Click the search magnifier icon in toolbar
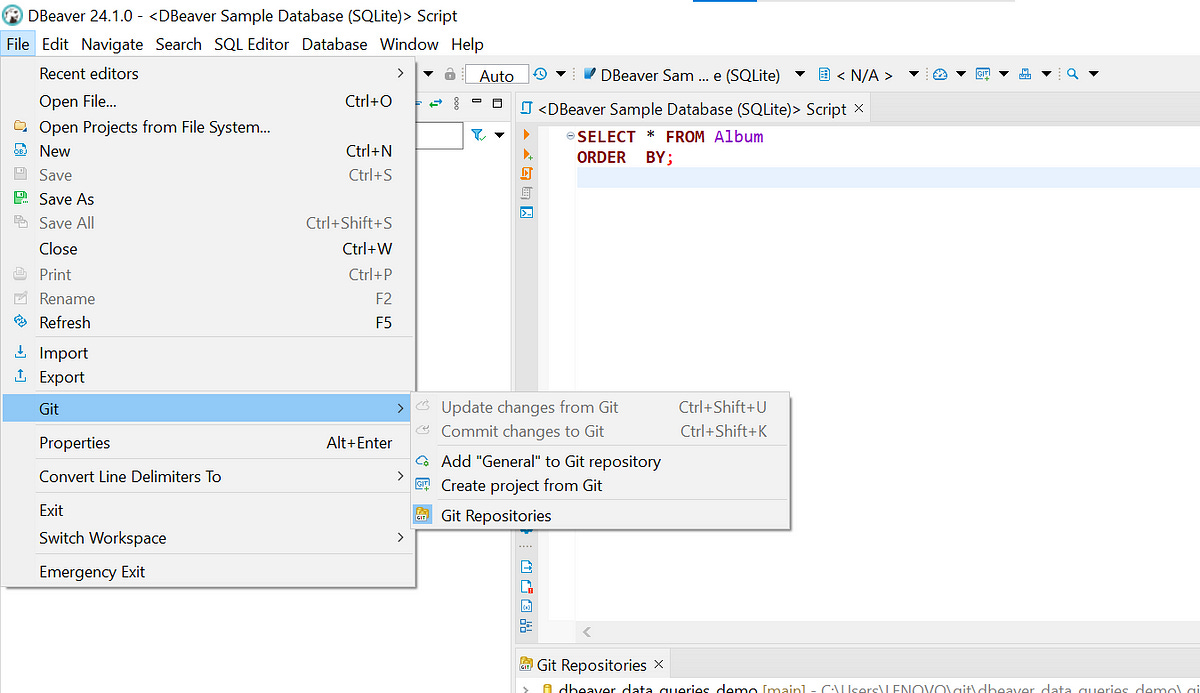This screenshot has height=693, width=1200. point(1072,74)
